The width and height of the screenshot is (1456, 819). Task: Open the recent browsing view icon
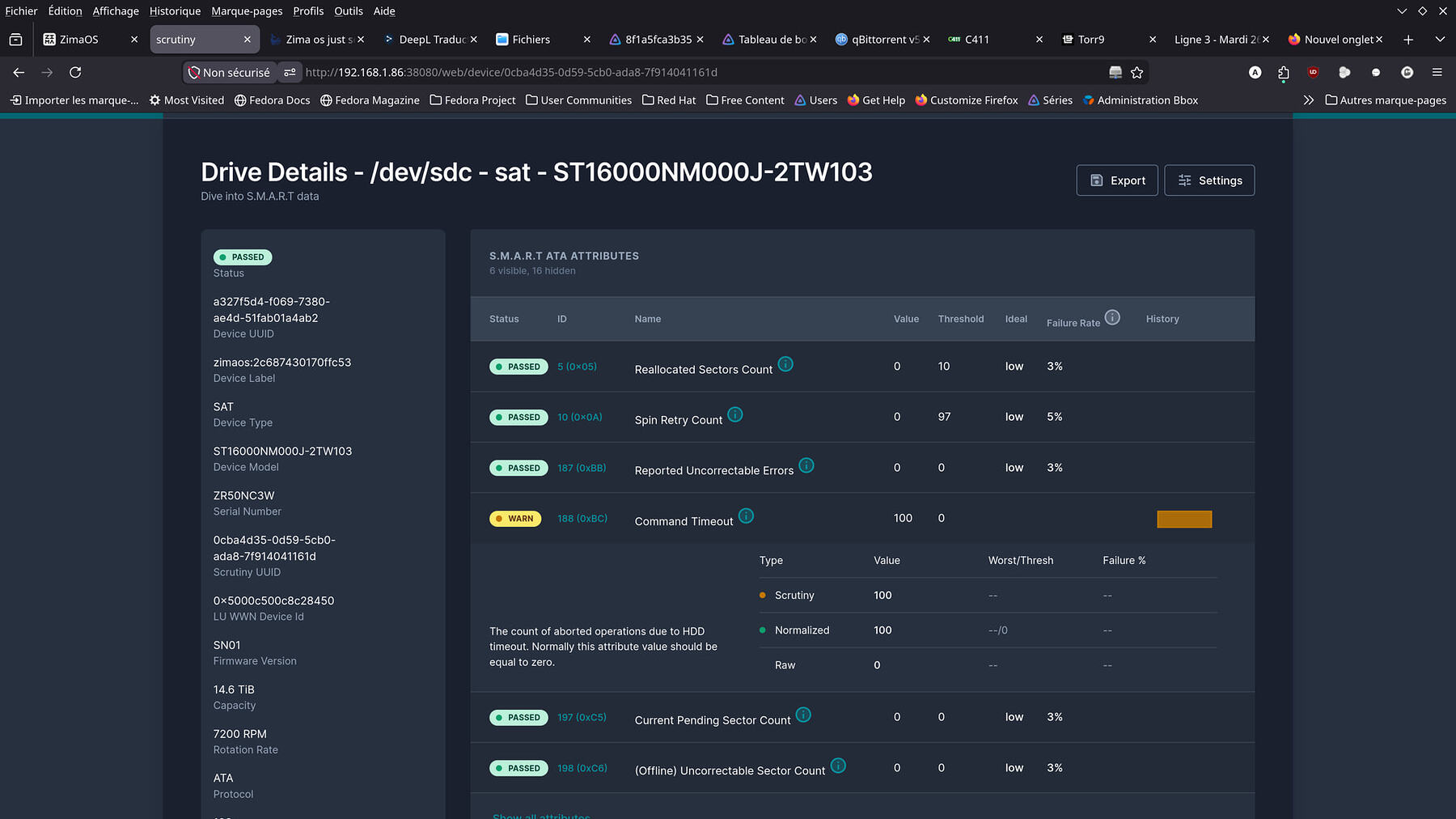click(15, 40)
